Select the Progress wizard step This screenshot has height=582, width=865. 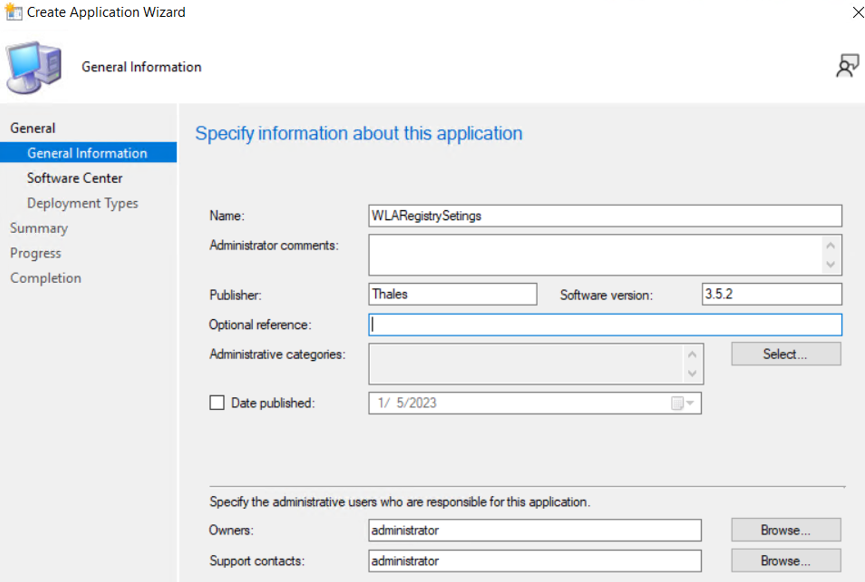click(x=36, y=253)
